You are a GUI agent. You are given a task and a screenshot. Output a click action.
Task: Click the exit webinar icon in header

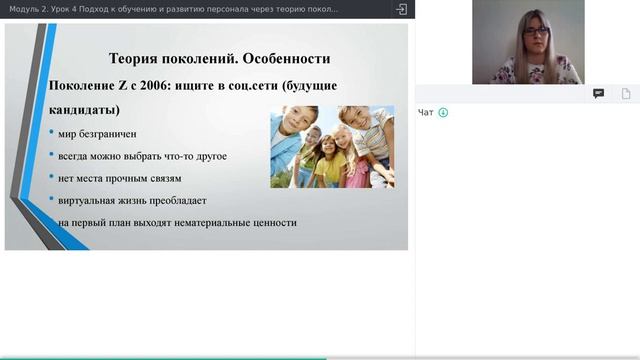click(401, 9)
